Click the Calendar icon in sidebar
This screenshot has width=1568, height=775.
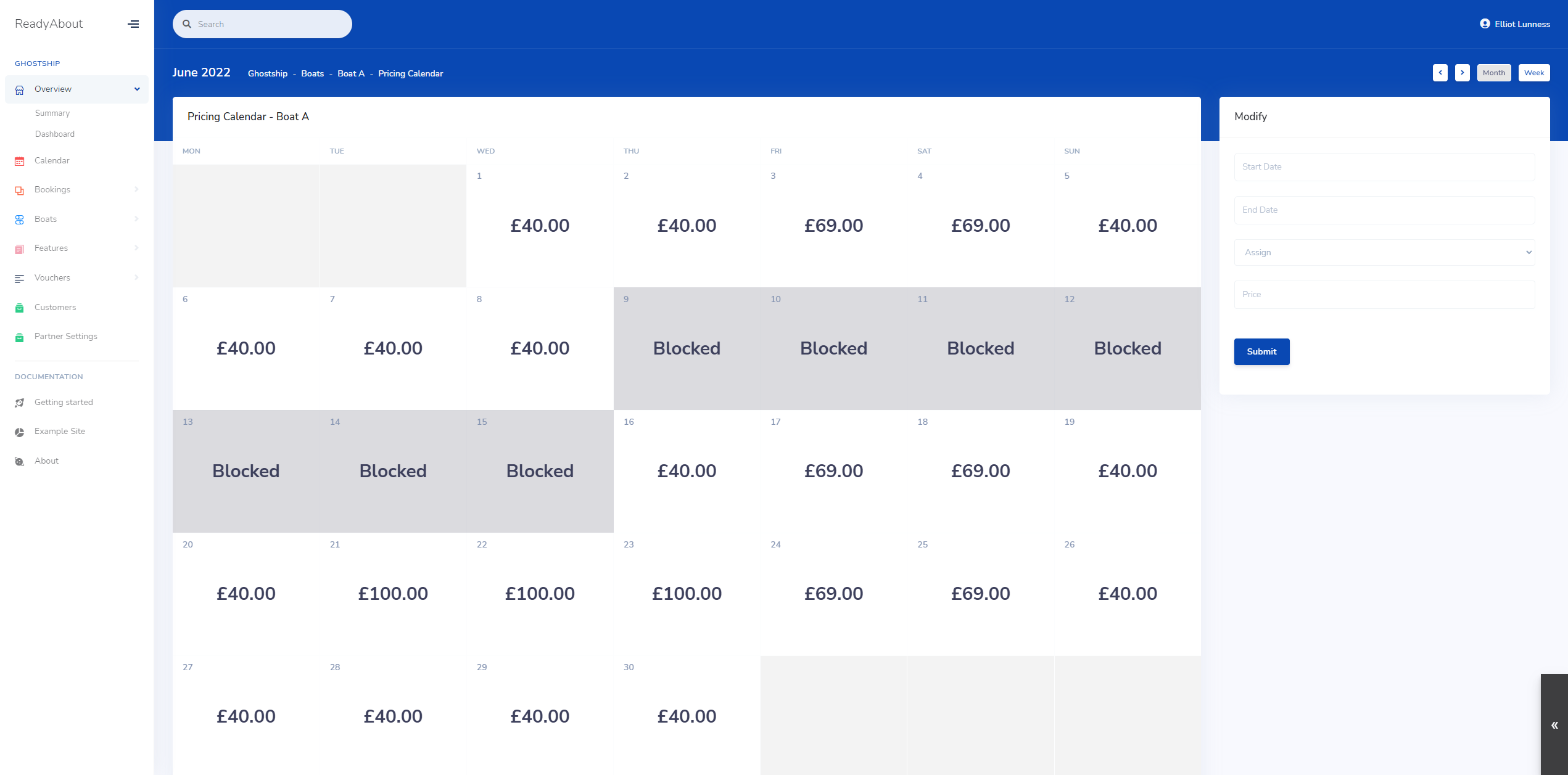[20, 161]
